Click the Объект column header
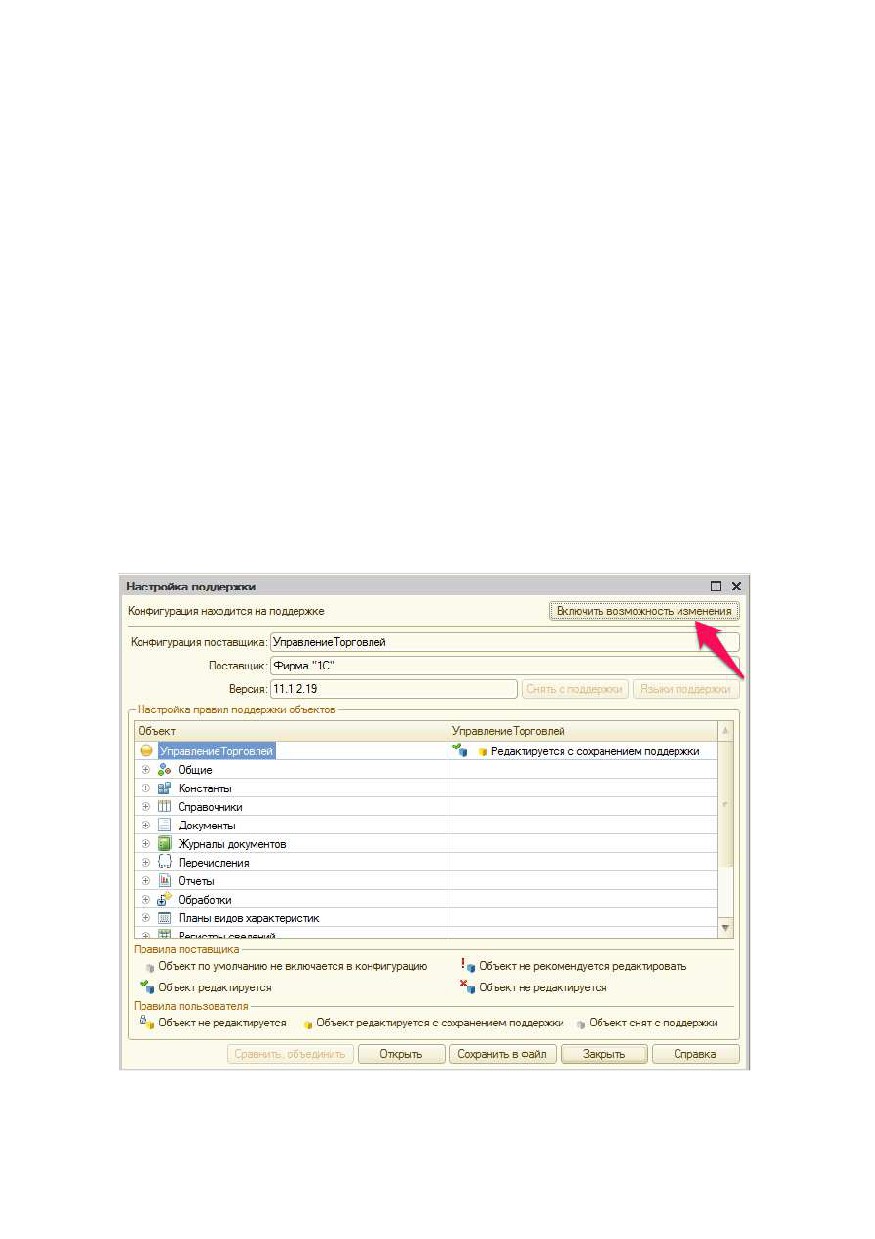The width and height of the screenshot is (875, 1239). tap(291, 731)
